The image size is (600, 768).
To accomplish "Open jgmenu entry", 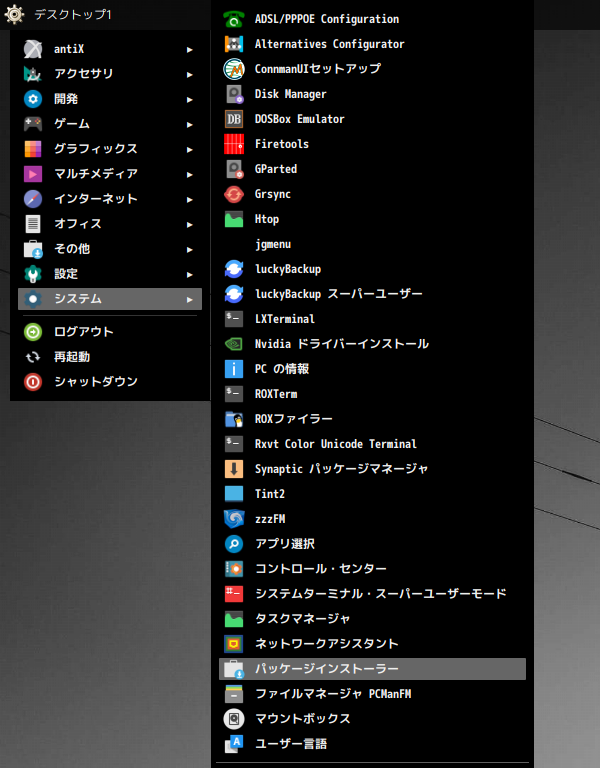I will (x=372, y=244).
